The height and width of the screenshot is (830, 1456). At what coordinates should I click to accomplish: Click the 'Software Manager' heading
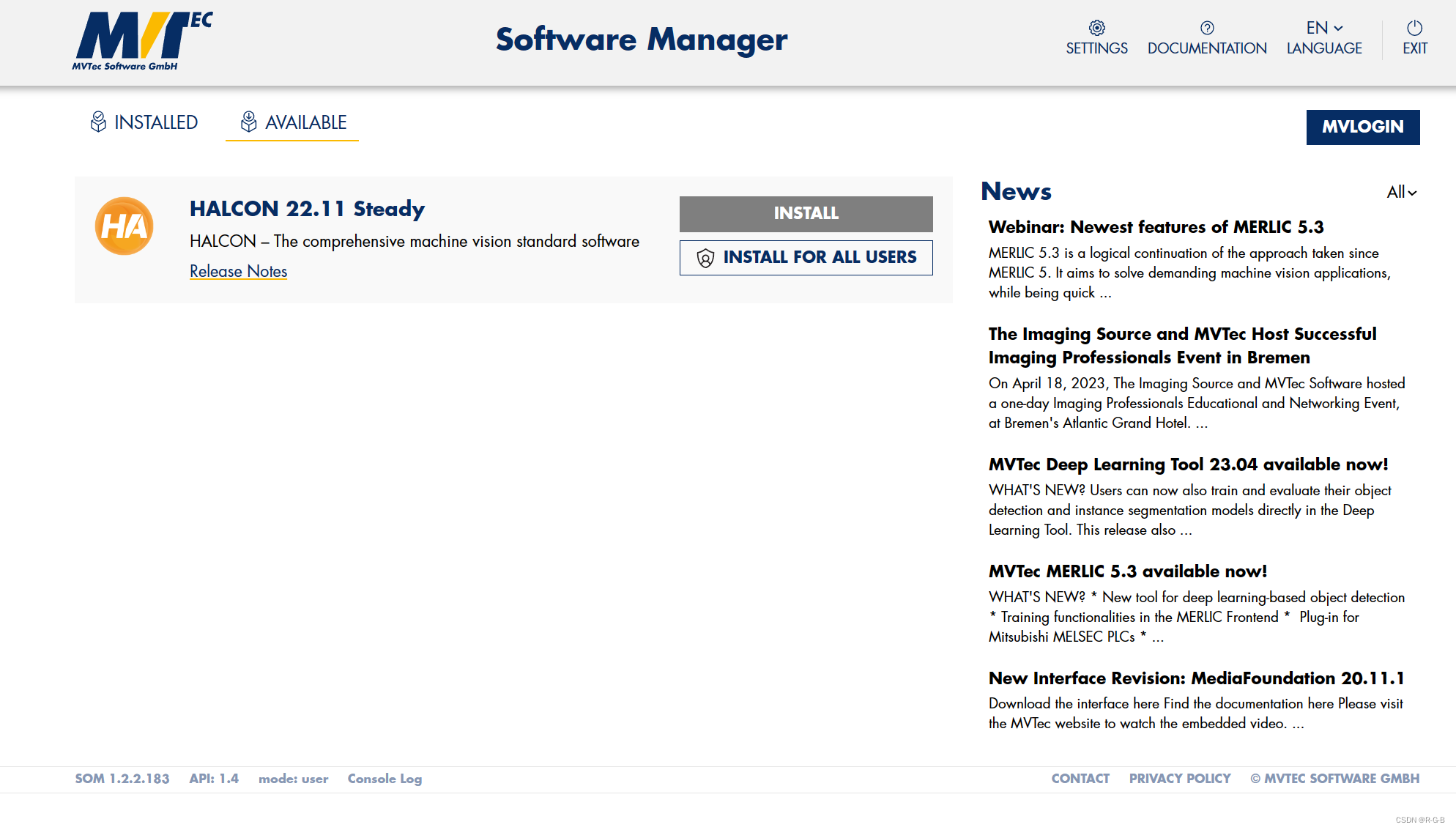642,40
